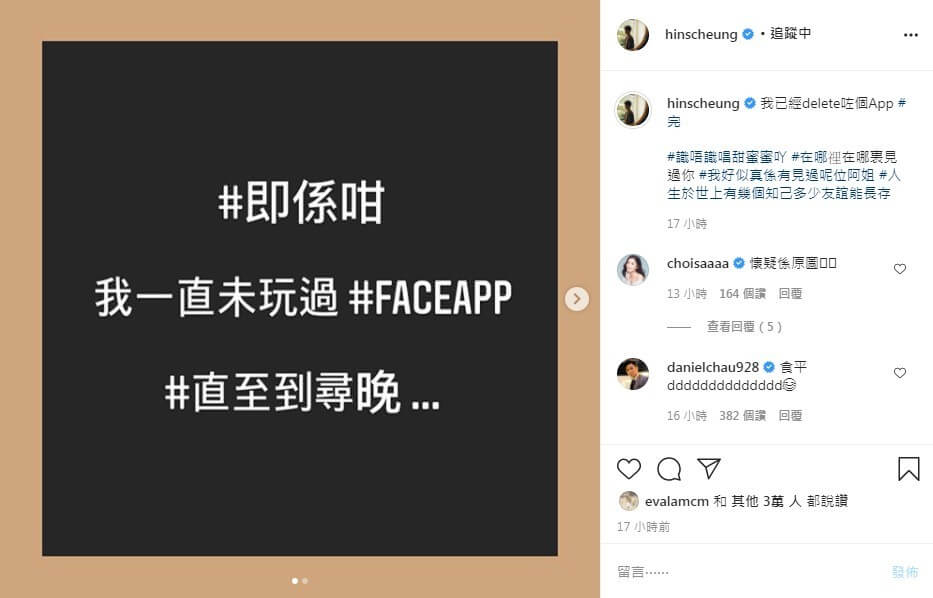Open the three-dot more options menu

[x=910, y=35]
